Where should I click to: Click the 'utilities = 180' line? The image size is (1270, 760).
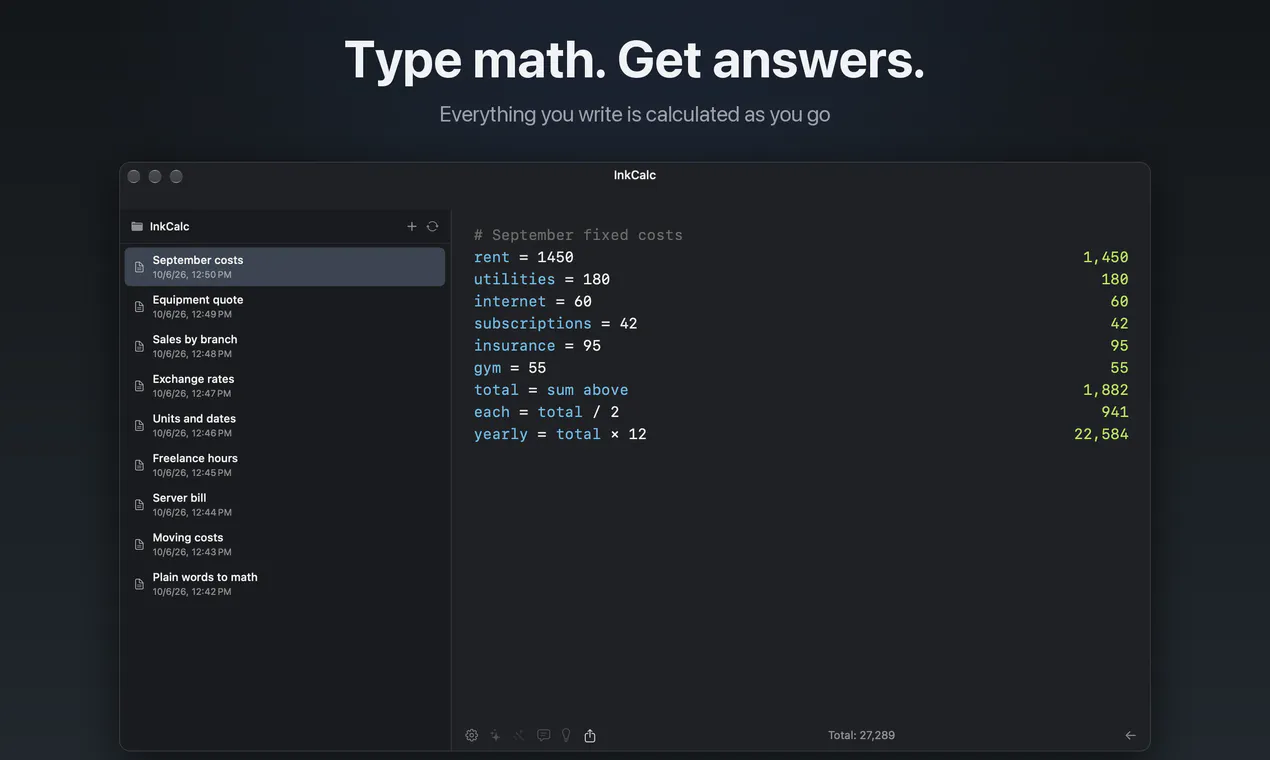tap(542, 279)
